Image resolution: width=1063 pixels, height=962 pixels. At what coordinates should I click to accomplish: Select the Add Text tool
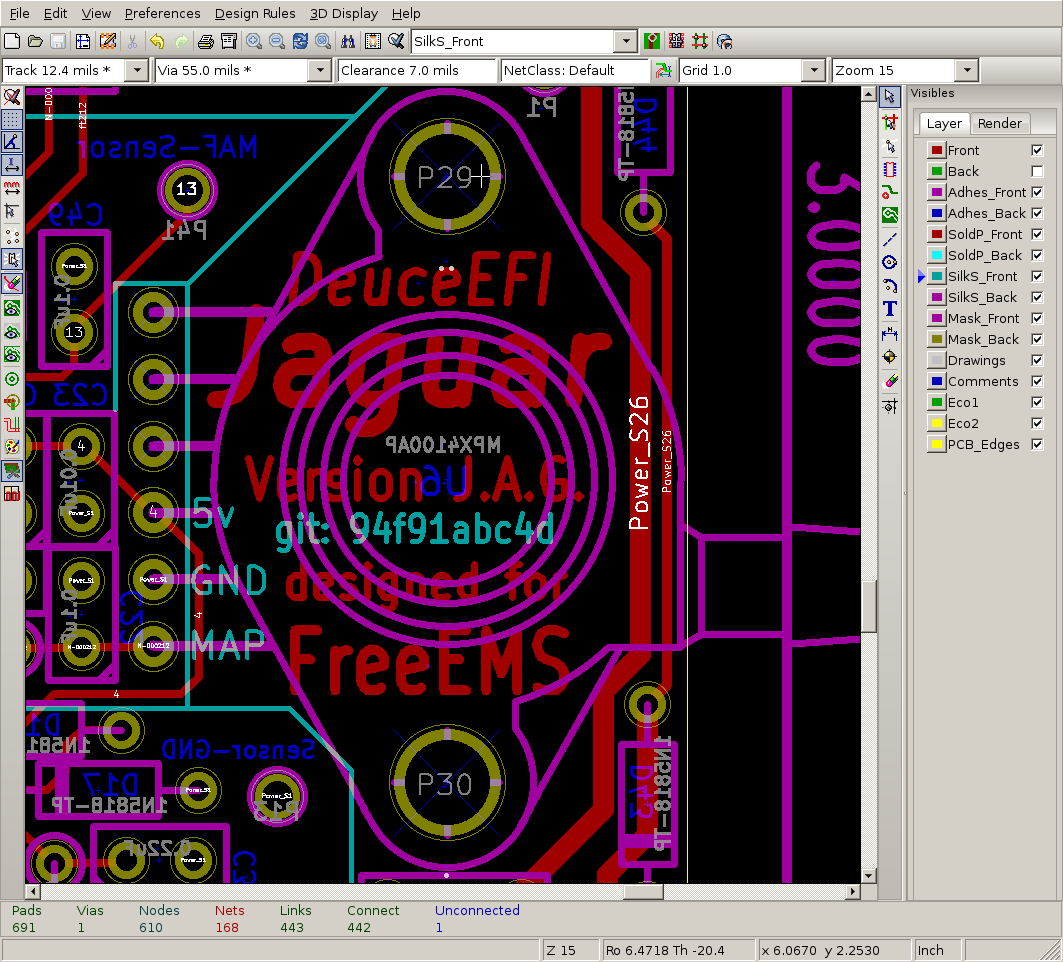[x=889, y=309]
